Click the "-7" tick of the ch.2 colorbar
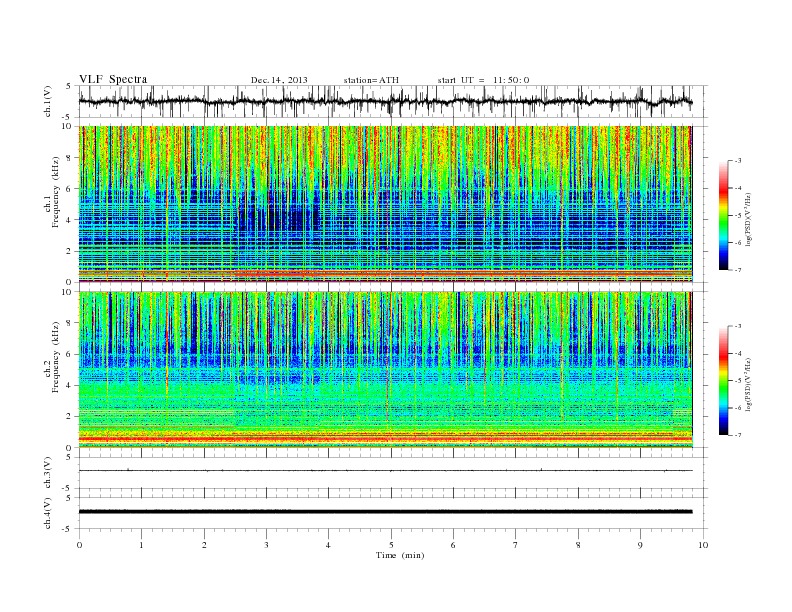The height and width of the screenshot is (612, 792). click(x=737, y=435)
